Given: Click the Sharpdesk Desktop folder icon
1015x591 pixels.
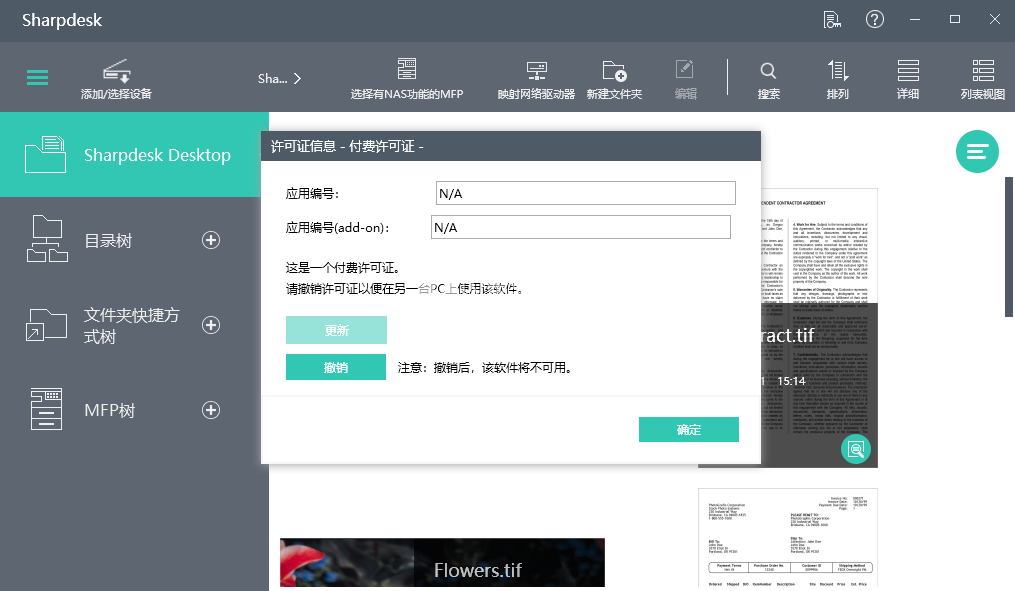Looking at the screenshot, I should pos(45,154).
